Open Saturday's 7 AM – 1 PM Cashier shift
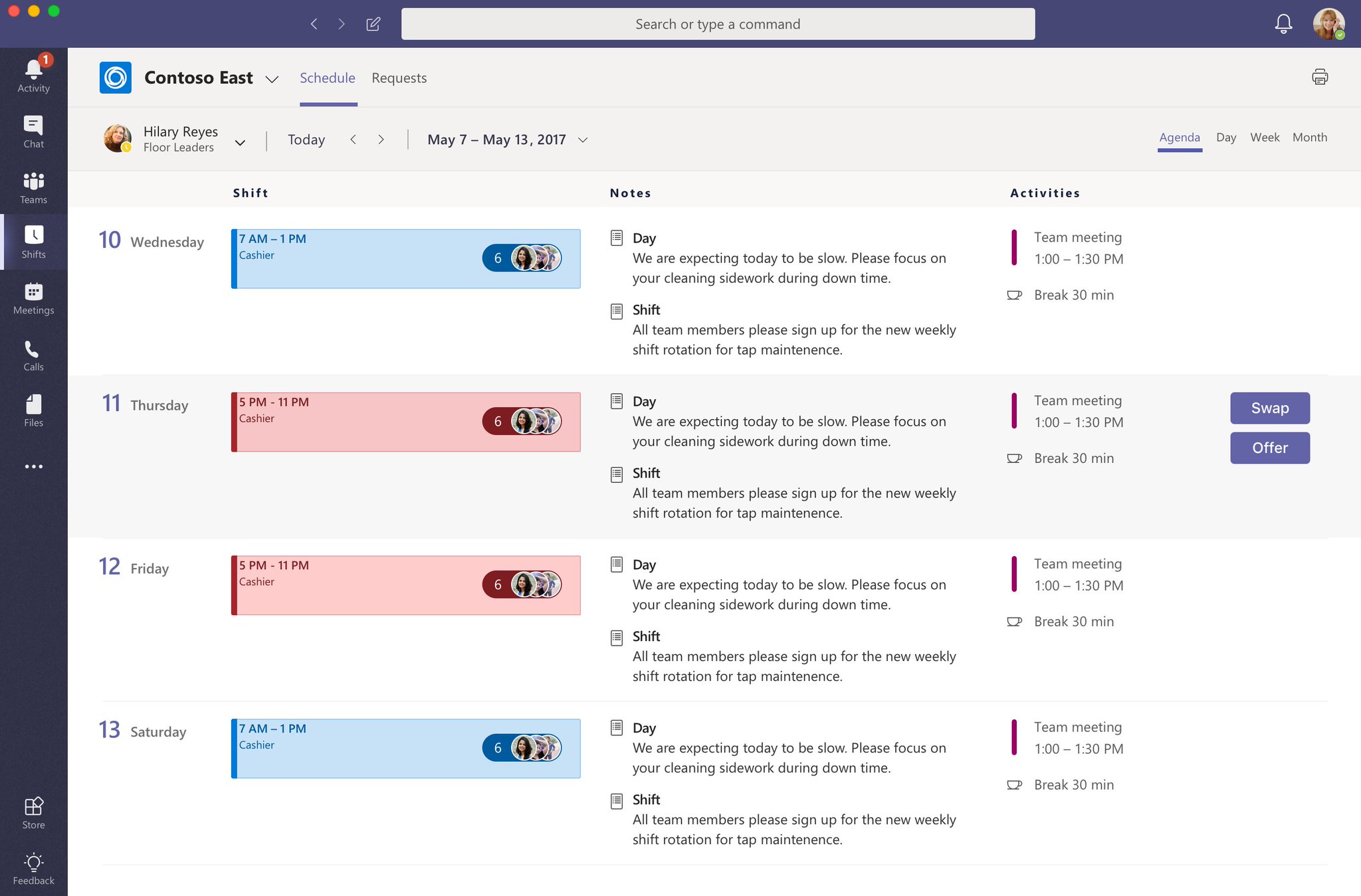1361x896 pixels. click(405, 749)
